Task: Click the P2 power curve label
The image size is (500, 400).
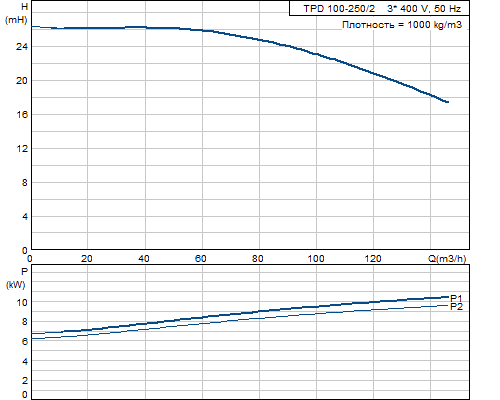Action: coord(456,307)
